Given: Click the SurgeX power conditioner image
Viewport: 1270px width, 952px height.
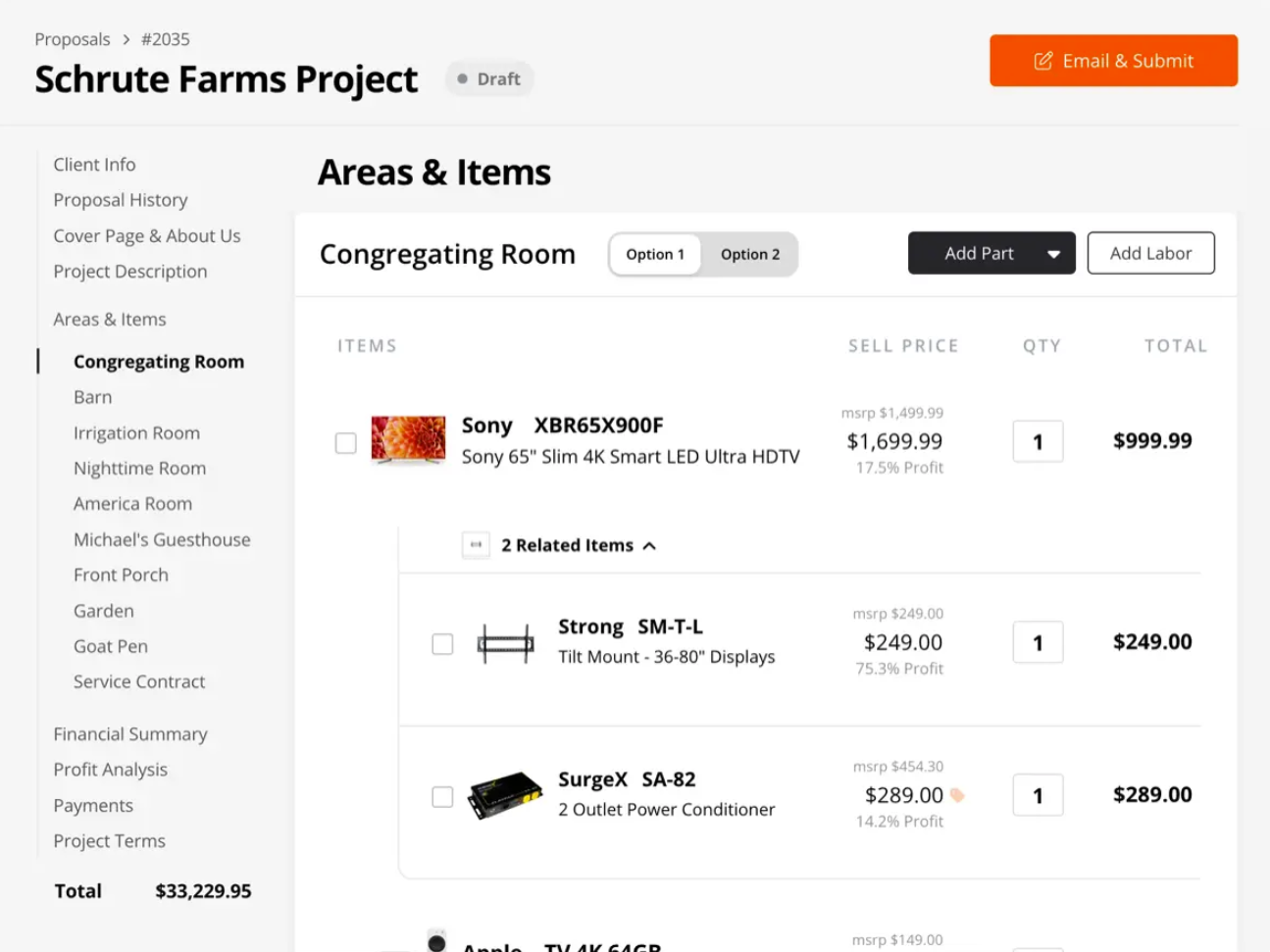Looking at the screenshot, I should point(505,795).
